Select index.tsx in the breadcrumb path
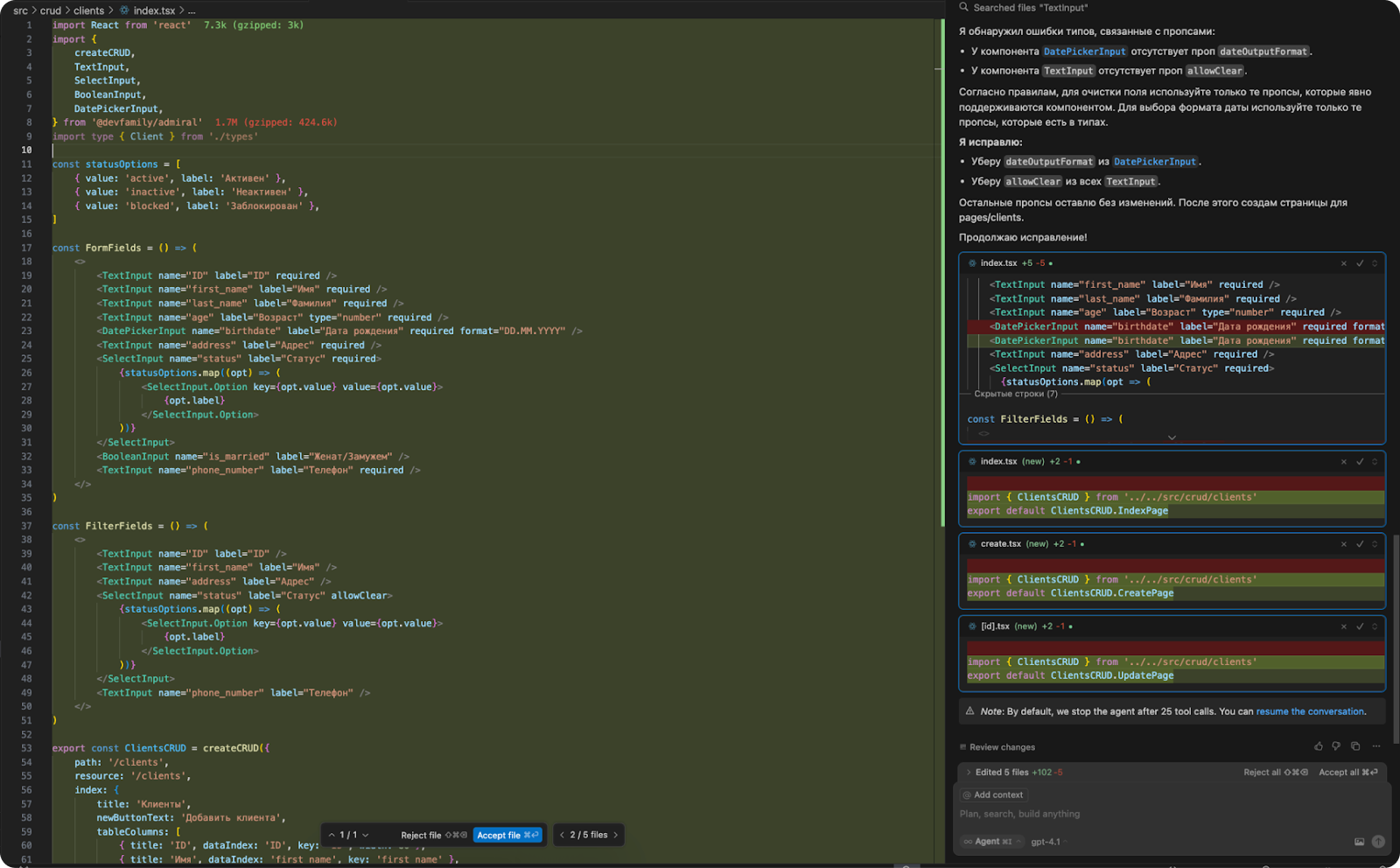The image size is (1400, 868). tap(154, 10)
